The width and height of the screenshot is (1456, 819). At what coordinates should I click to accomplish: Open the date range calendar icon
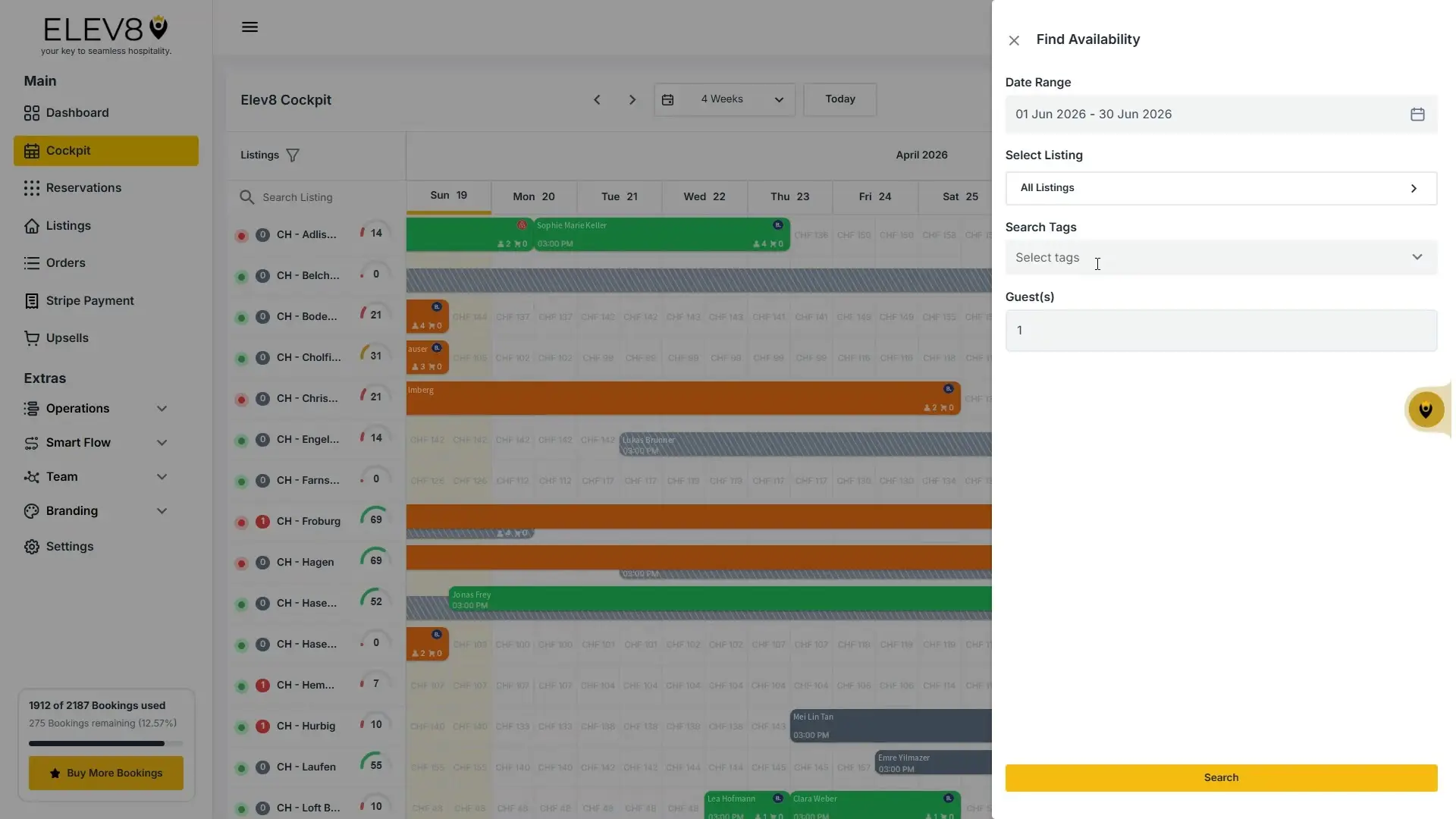pos(1417,115)
